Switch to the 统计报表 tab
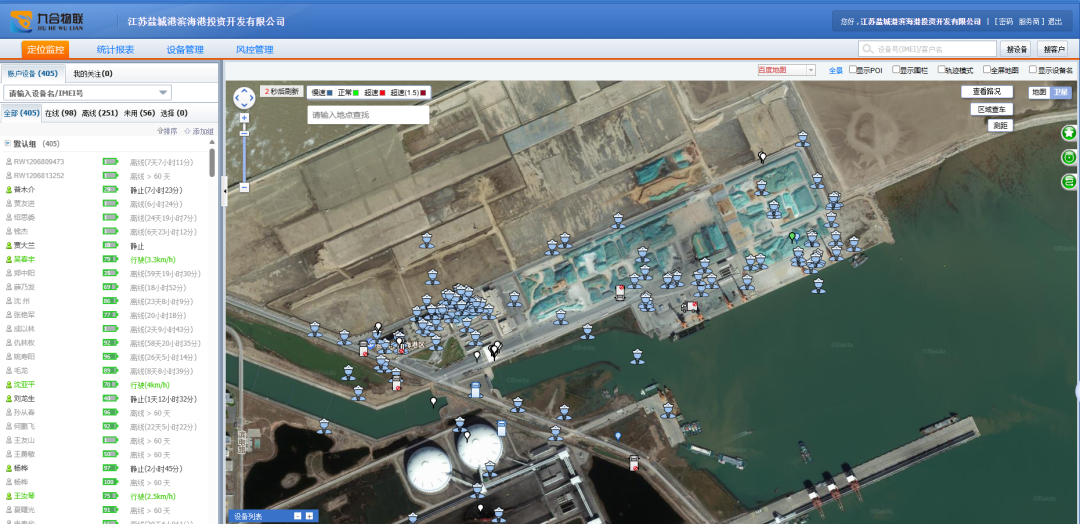 pos(115,50)
